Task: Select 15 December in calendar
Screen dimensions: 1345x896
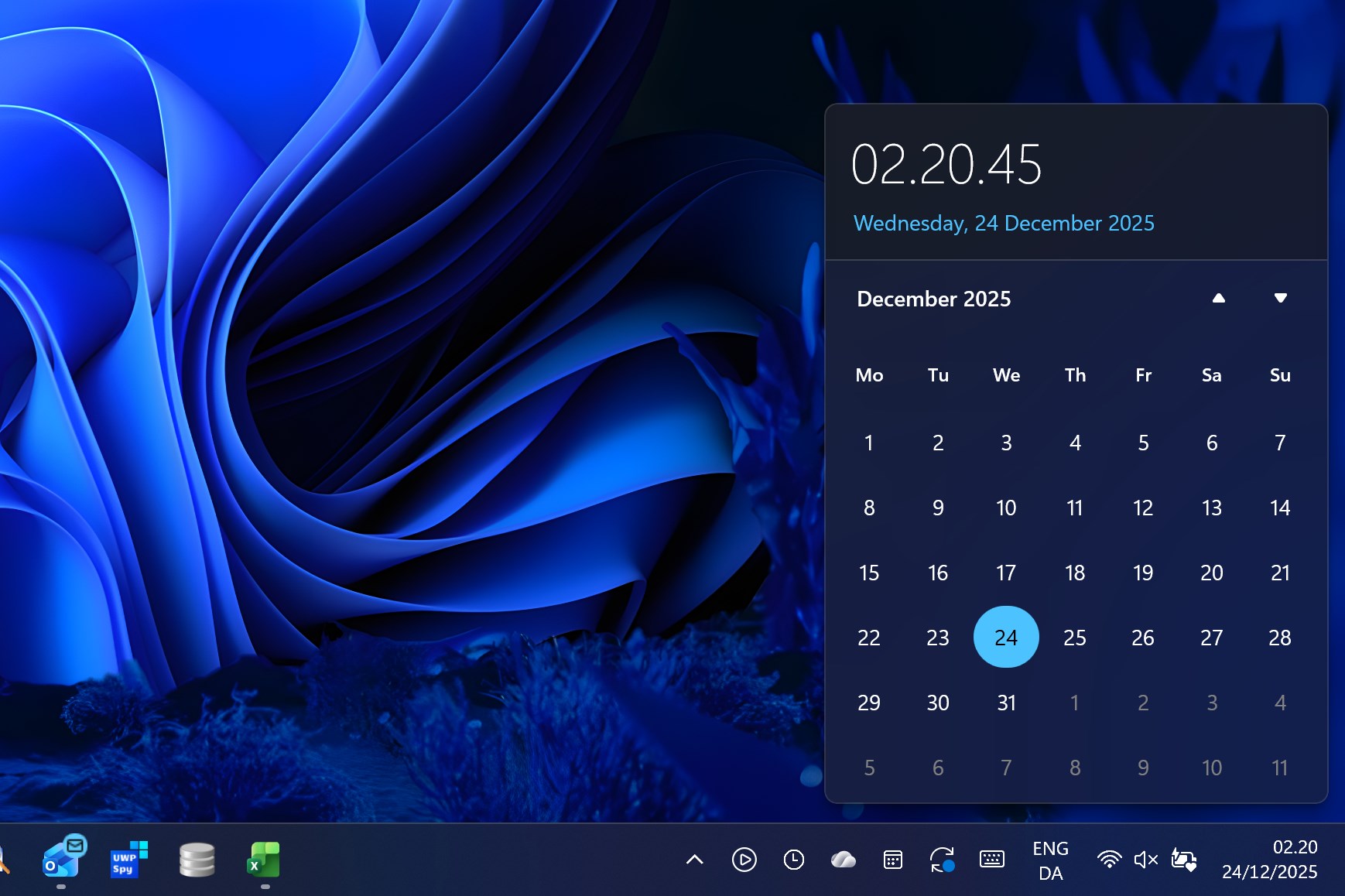Action: (869, 572)
